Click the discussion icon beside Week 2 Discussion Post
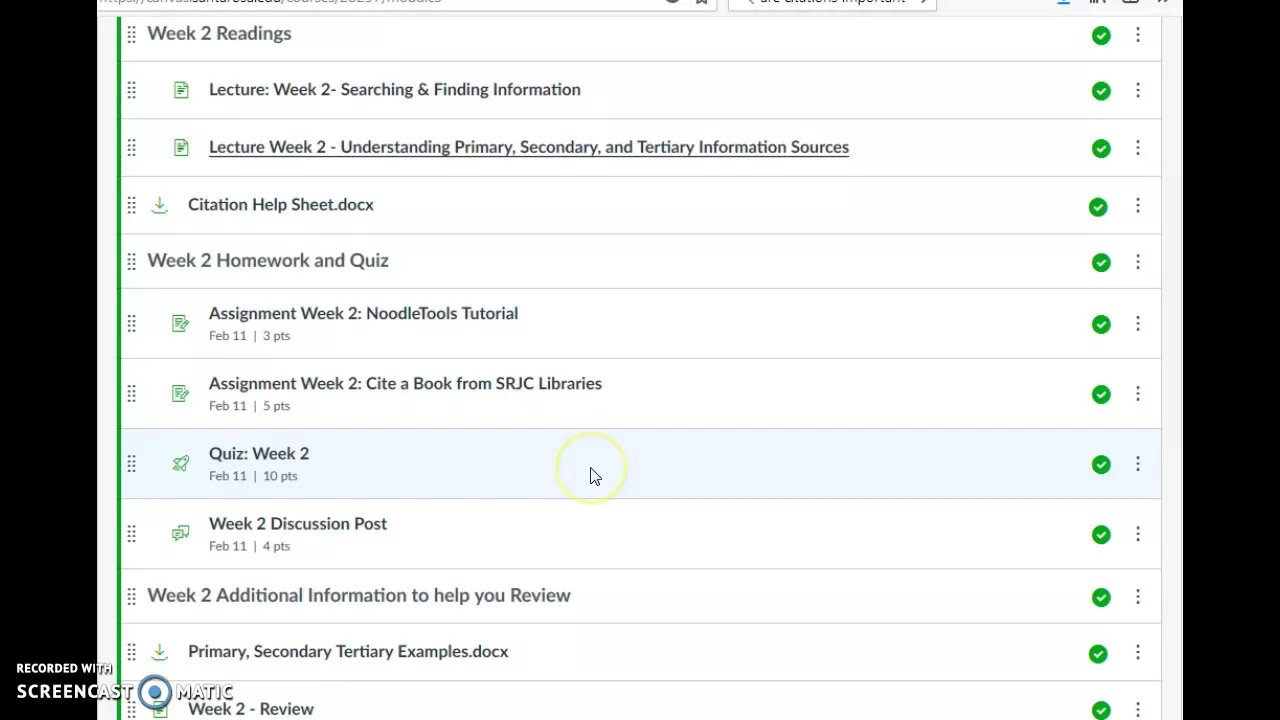This screenshot has width=1280, height=720. (x=181, y=534)
